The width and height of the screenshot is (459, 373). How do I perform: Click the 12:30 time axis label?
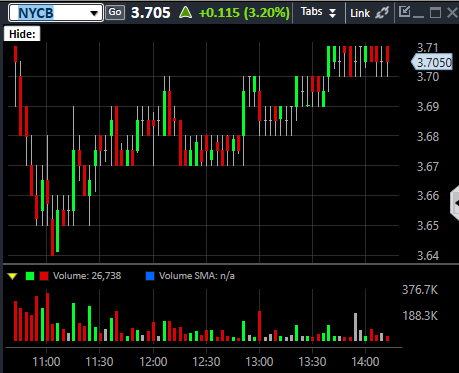[x=206, y=362]
